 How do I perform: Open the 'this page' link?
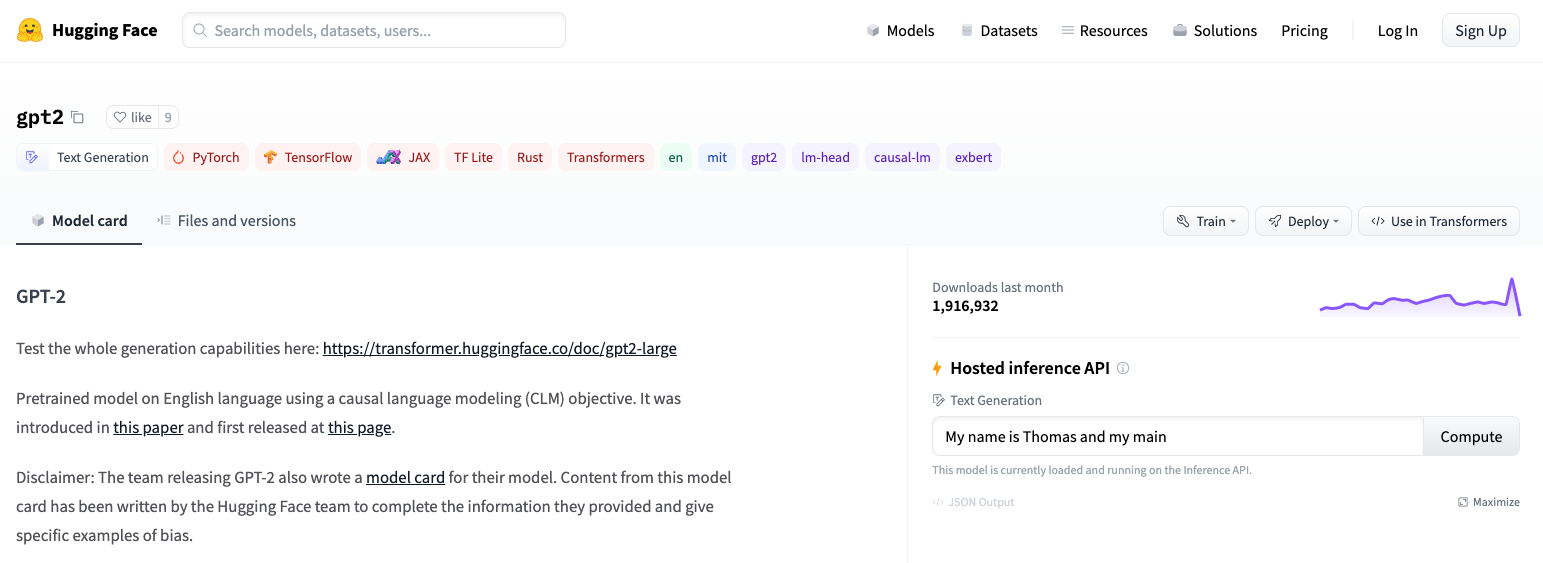tap(360, 428)
